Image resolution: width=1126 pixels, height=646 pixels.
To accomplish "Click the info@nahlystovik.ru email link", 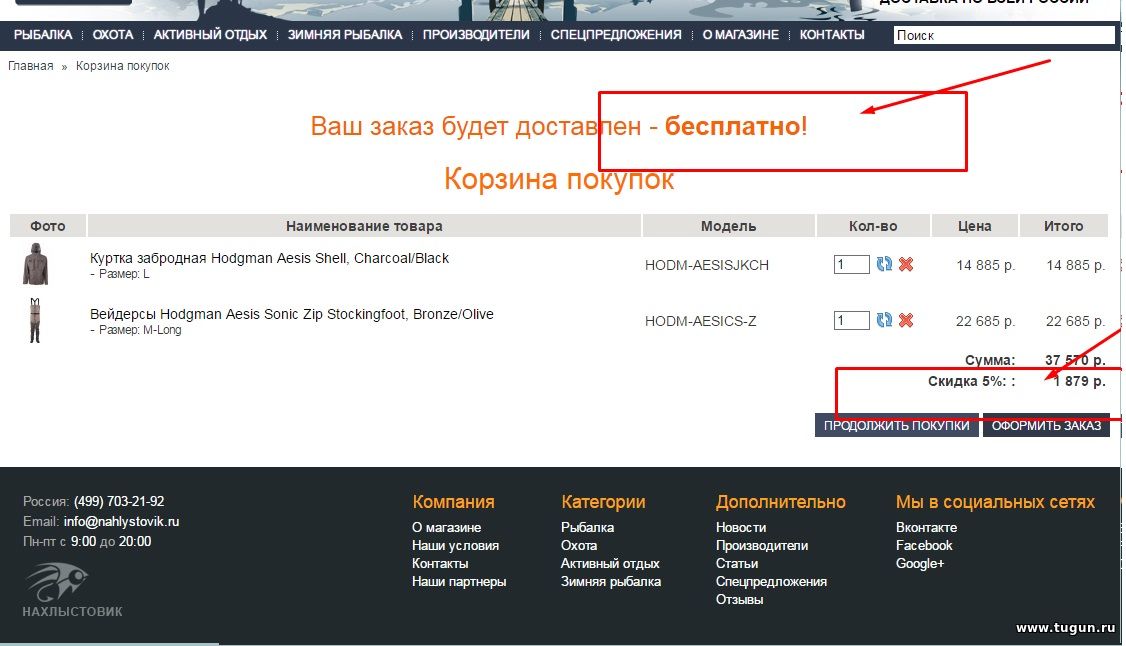I will [x=121, y=522].
